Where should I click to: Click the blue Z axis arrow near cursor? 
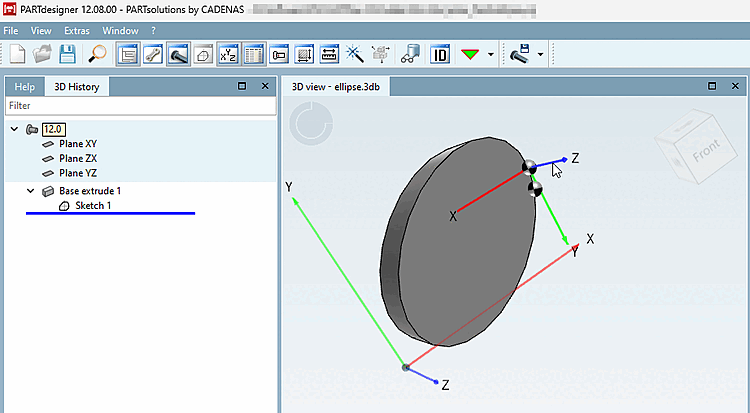coord(551,163)
